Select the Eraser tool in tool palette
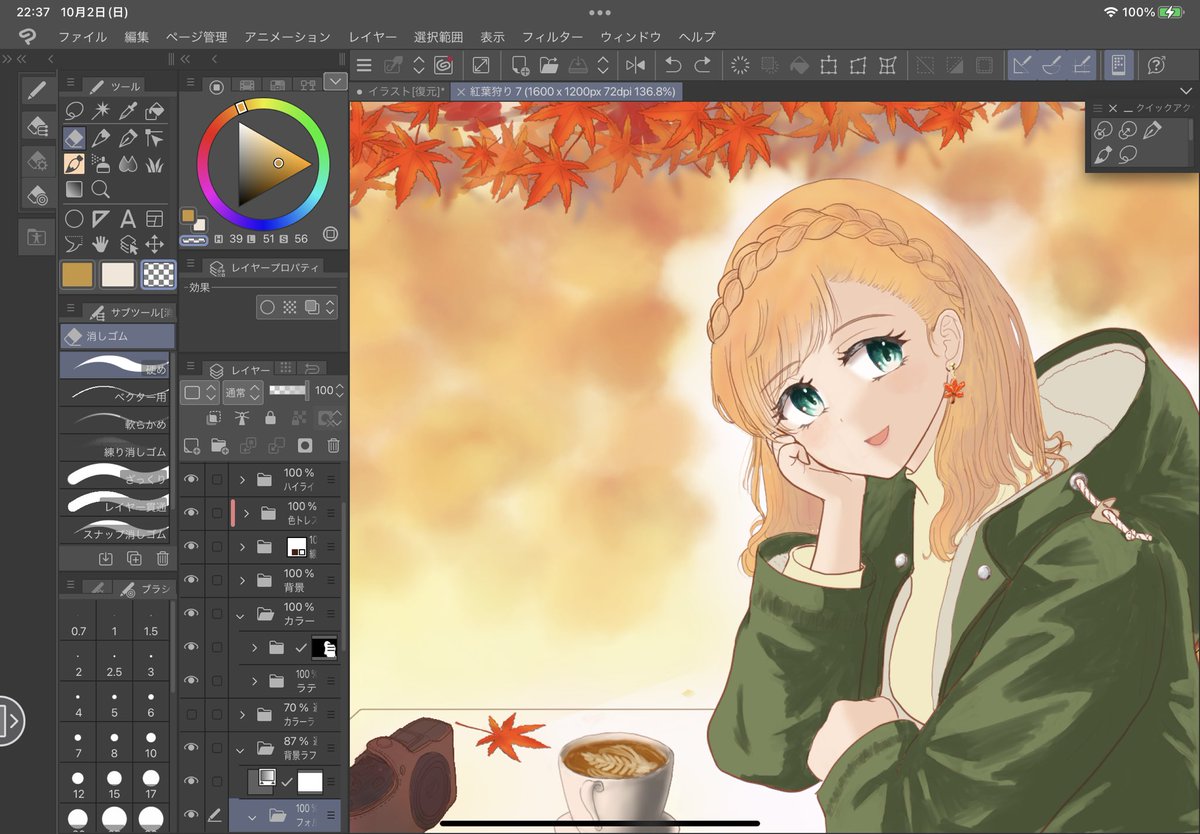1200x834 pixels. [x=74, y=137]
